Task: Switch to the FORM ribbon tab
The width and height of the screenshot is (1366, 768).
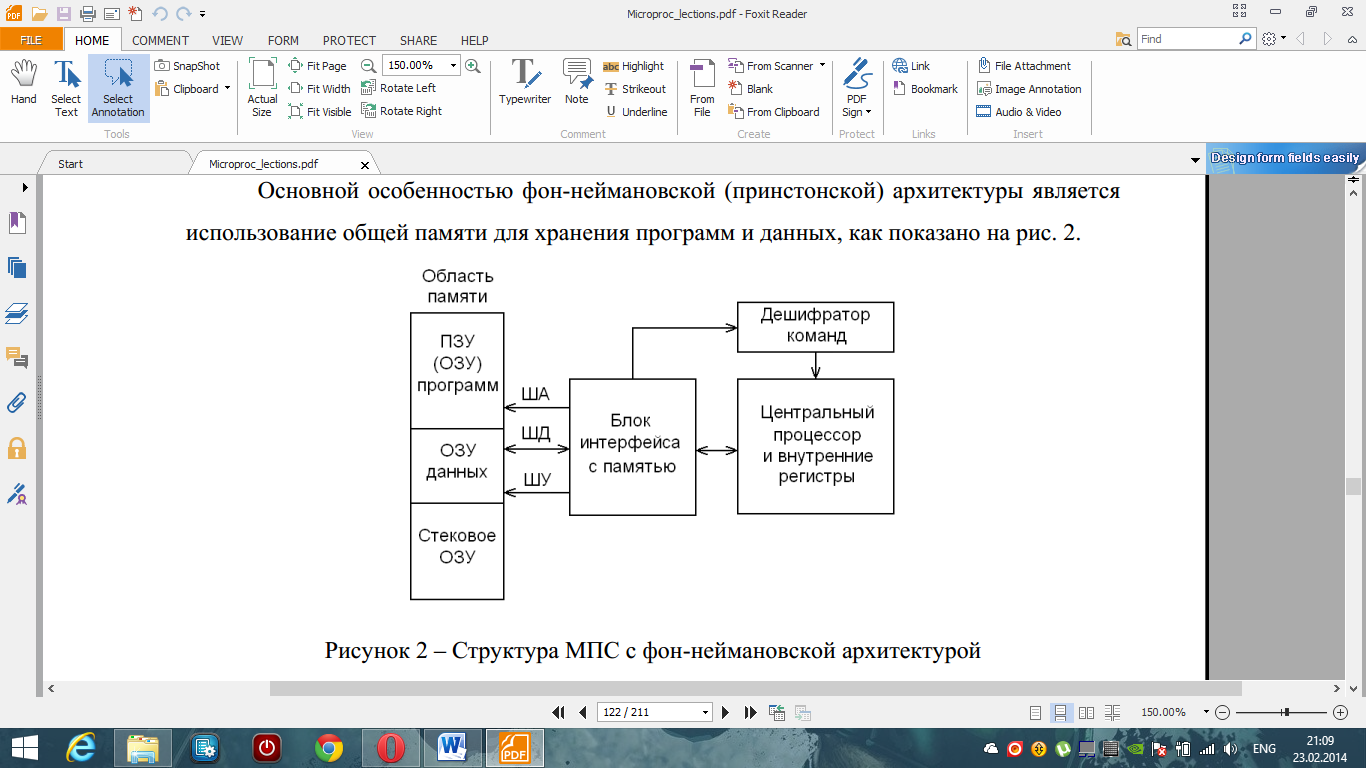Action: point(283,40)
